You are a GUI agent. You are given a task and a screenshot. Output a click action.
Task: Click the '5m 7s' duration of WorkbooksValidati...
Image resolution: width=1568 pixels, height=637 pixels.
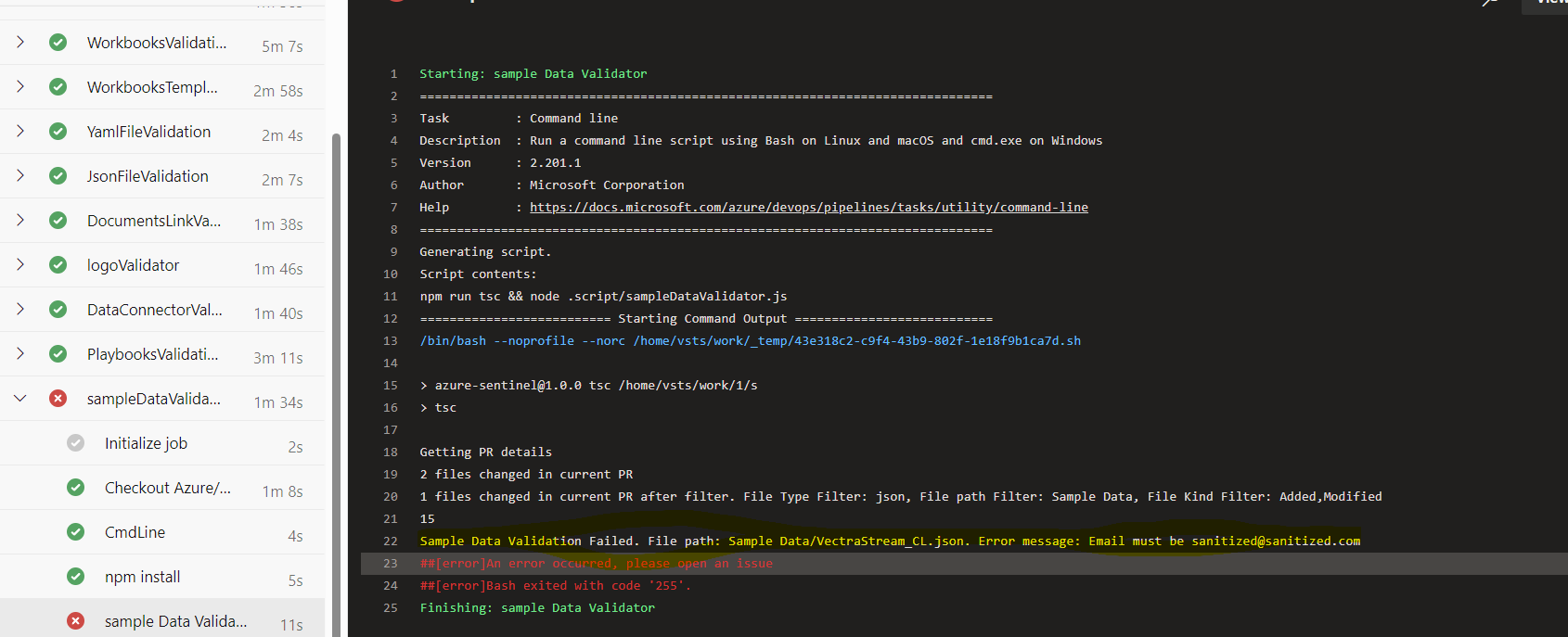pos(282,45)
